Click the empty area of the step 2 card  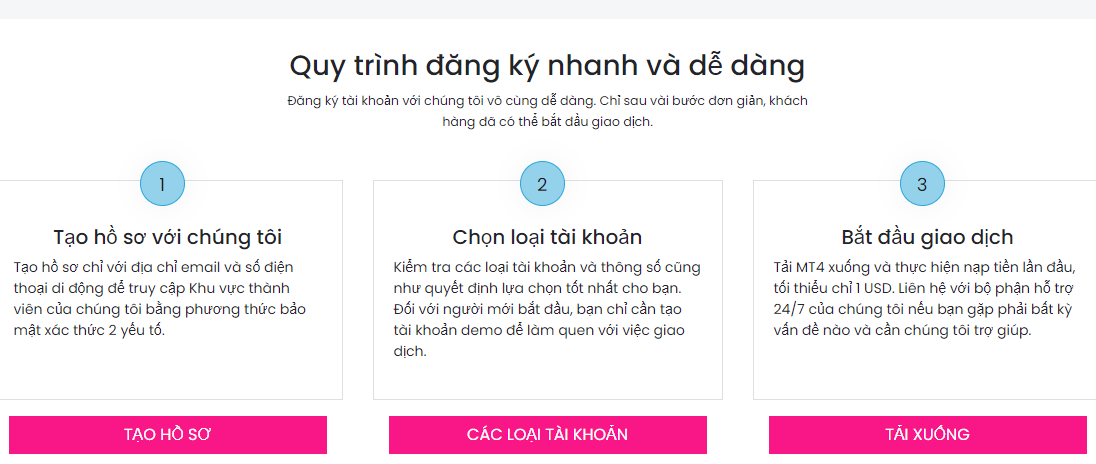pyautogui.click(x=547, y=381)
